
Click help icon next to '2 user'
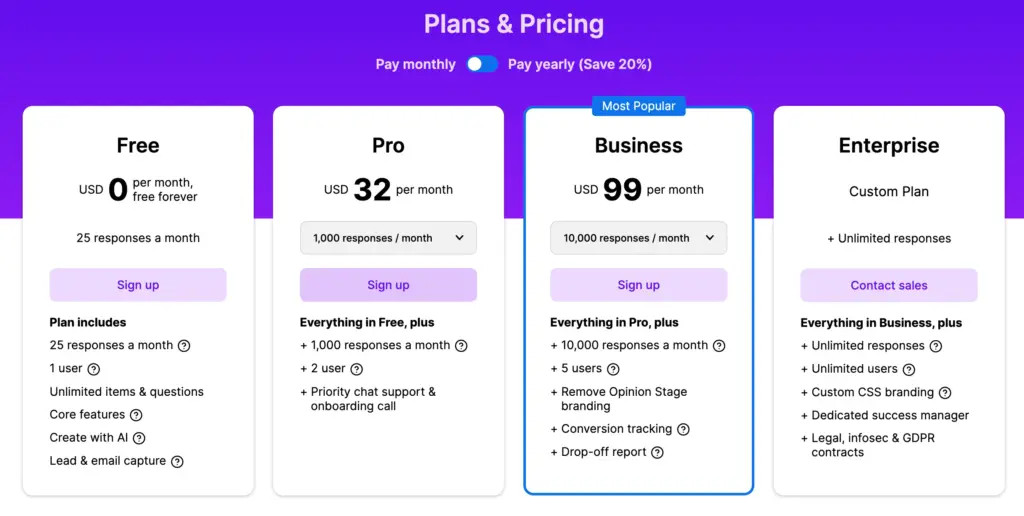click(357, 369)
